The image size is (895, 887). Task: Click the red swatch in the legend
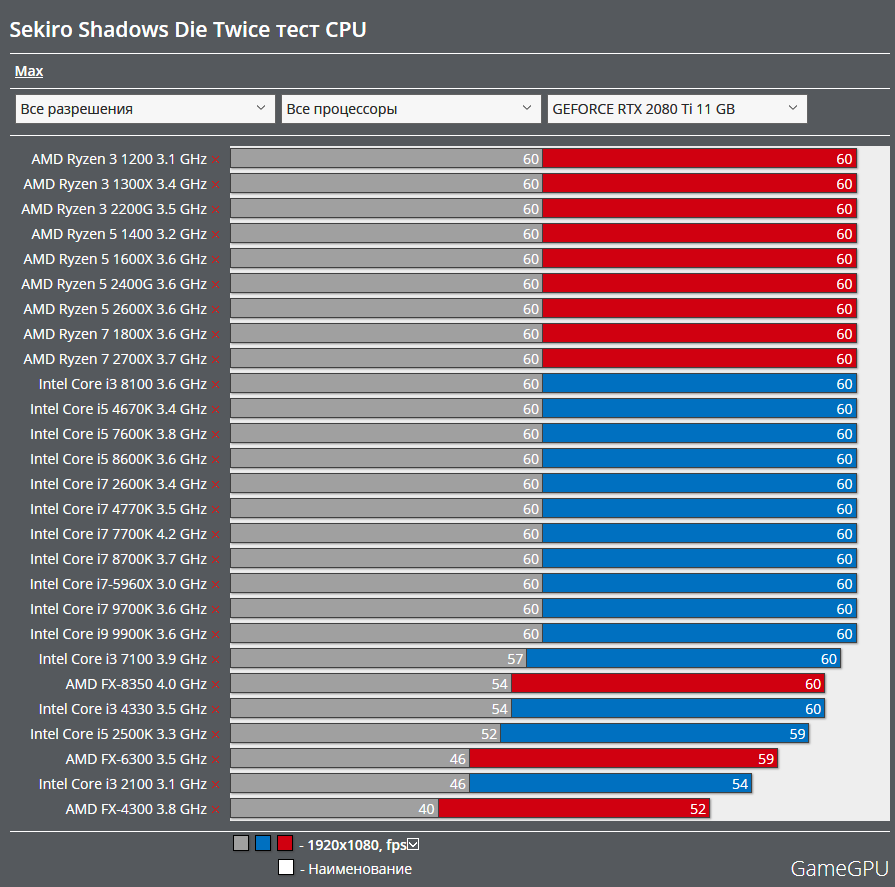pyautogui.click(x=285, y=843)
